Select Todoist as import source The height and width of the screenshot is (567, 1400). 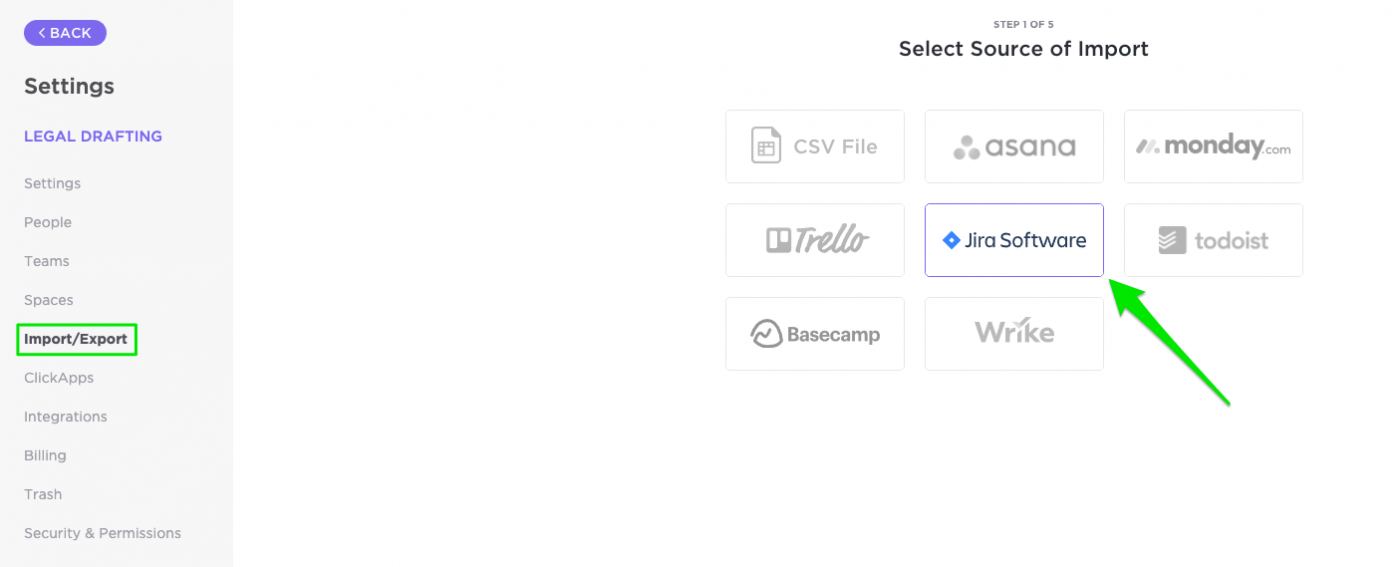tap(1213, 240)
